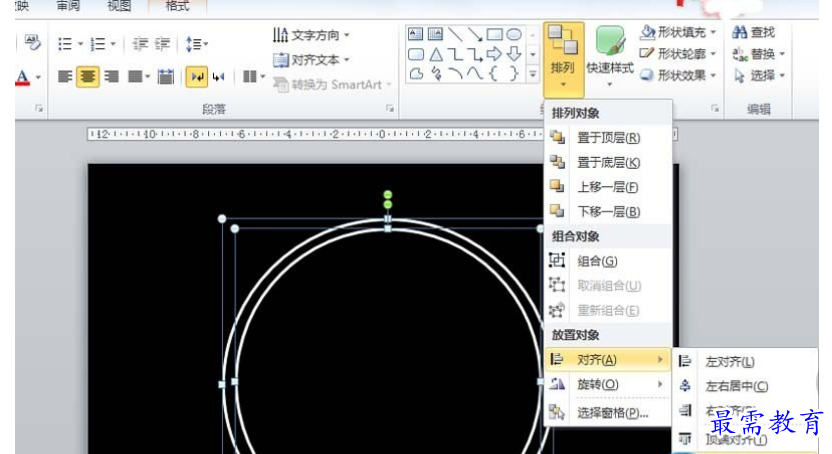Select the oval shape
Viewport: 832px width, 454px height.
click(514, 34)
